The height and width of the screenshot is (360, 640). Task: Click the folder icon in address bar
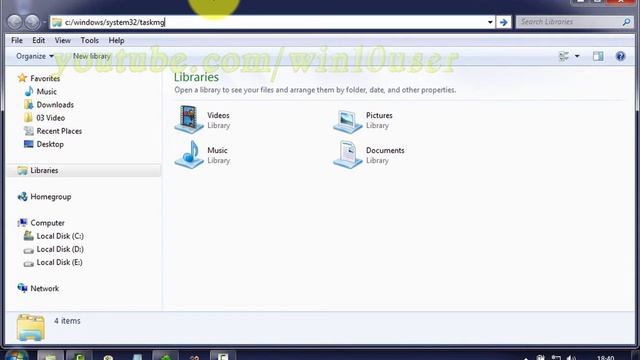tap(57, 22)
